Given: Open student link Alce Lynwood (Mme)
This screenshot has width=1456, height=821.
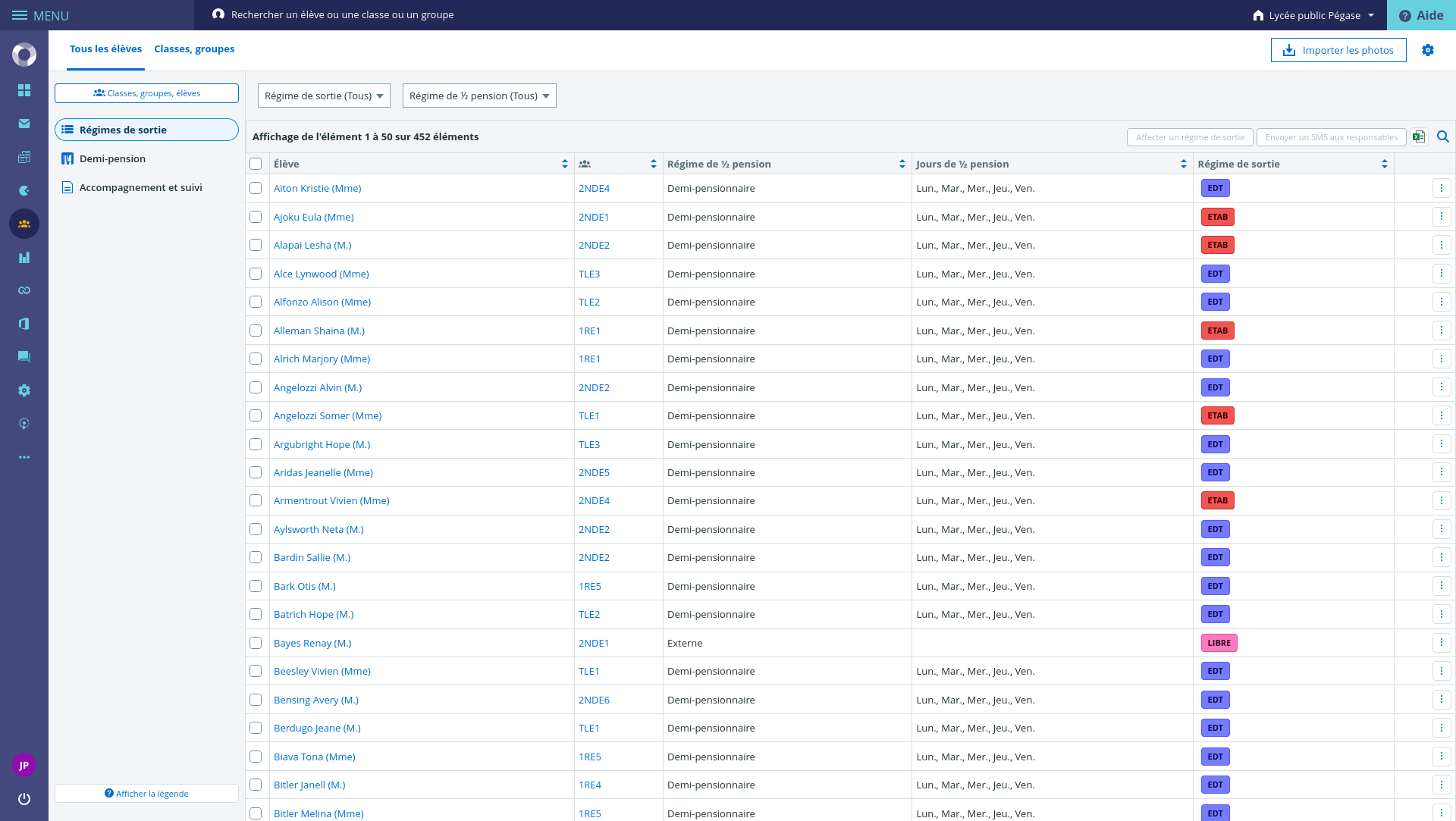Looking at the screenshot, I should pos(321,274).
